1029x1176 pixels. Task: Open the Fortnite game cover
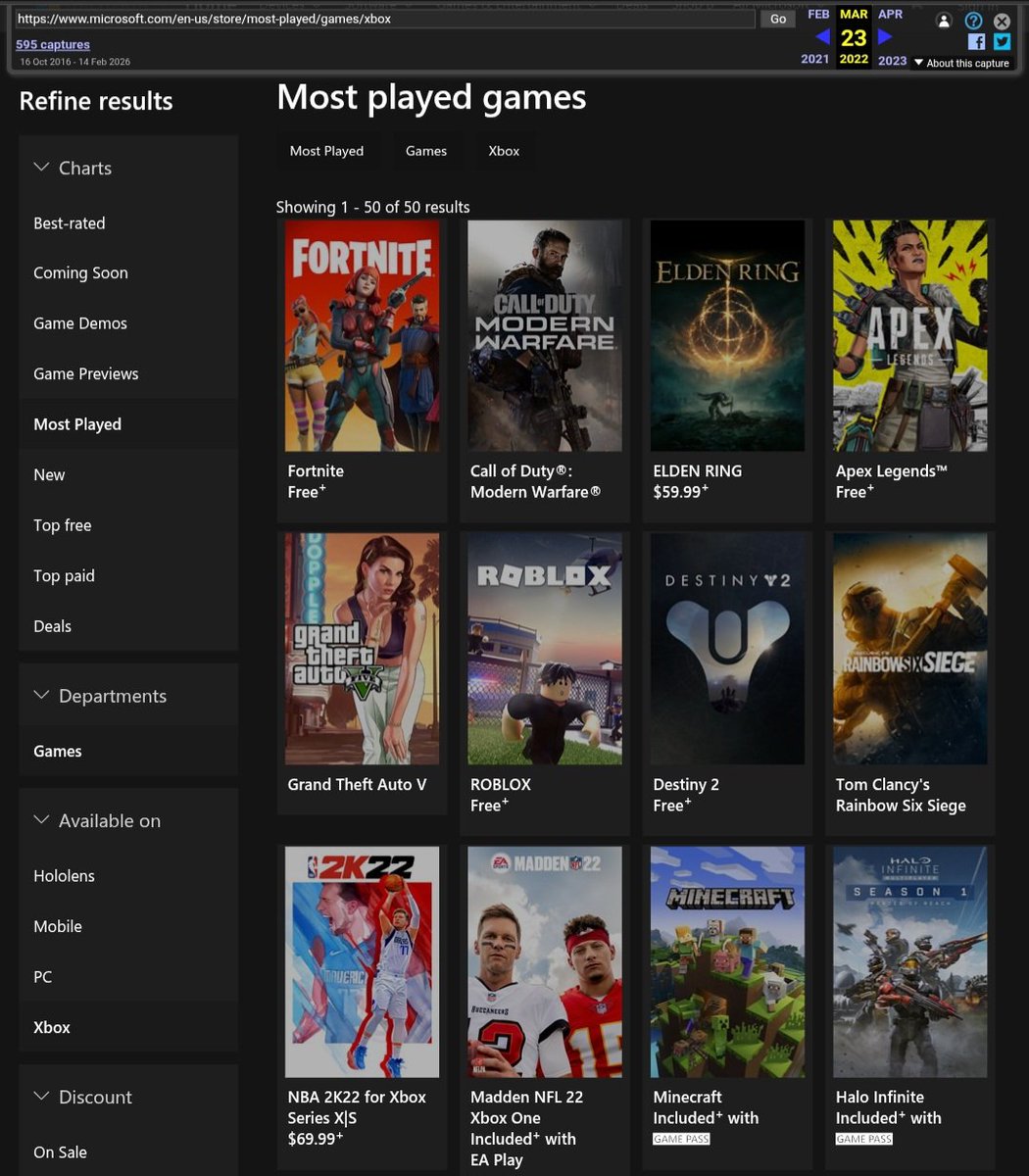[x=363, y=335]
